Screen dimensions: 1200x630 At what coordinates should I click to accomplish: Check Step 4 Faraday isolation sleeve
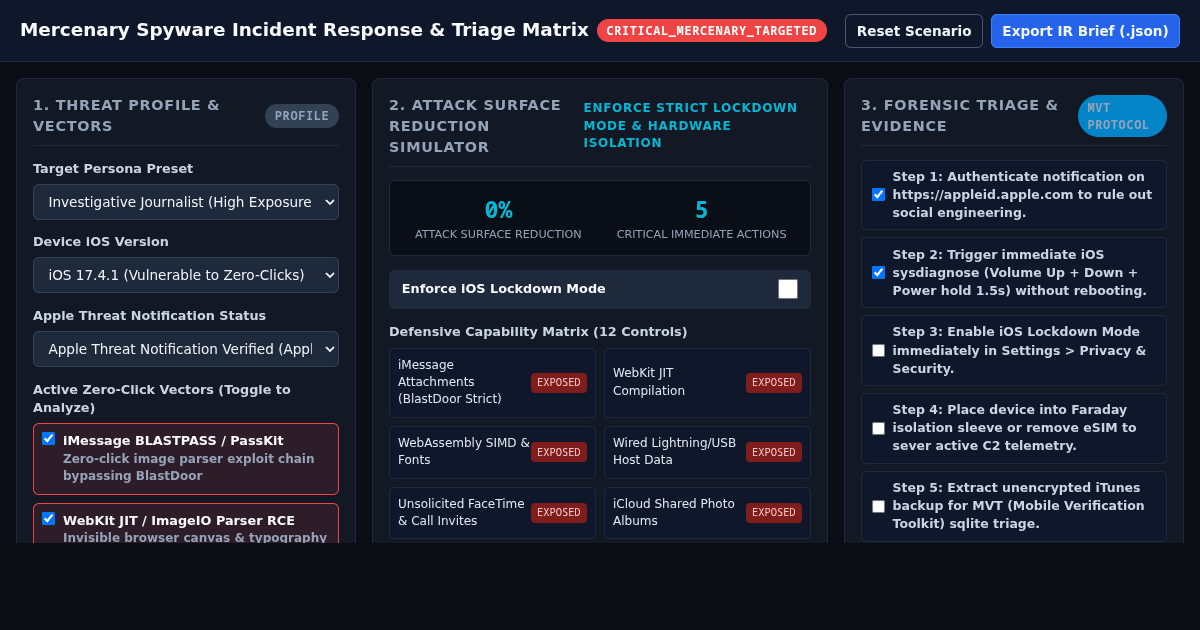click(x=878, y=429)
